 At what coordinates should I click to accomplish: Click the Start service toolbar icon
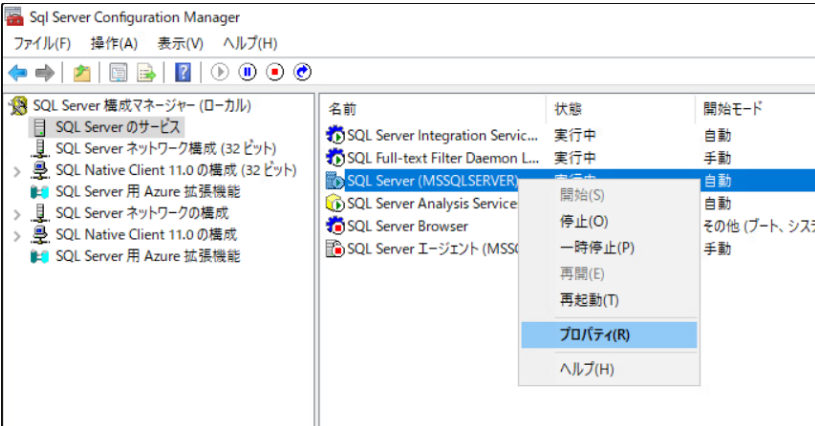click(219, 72)
